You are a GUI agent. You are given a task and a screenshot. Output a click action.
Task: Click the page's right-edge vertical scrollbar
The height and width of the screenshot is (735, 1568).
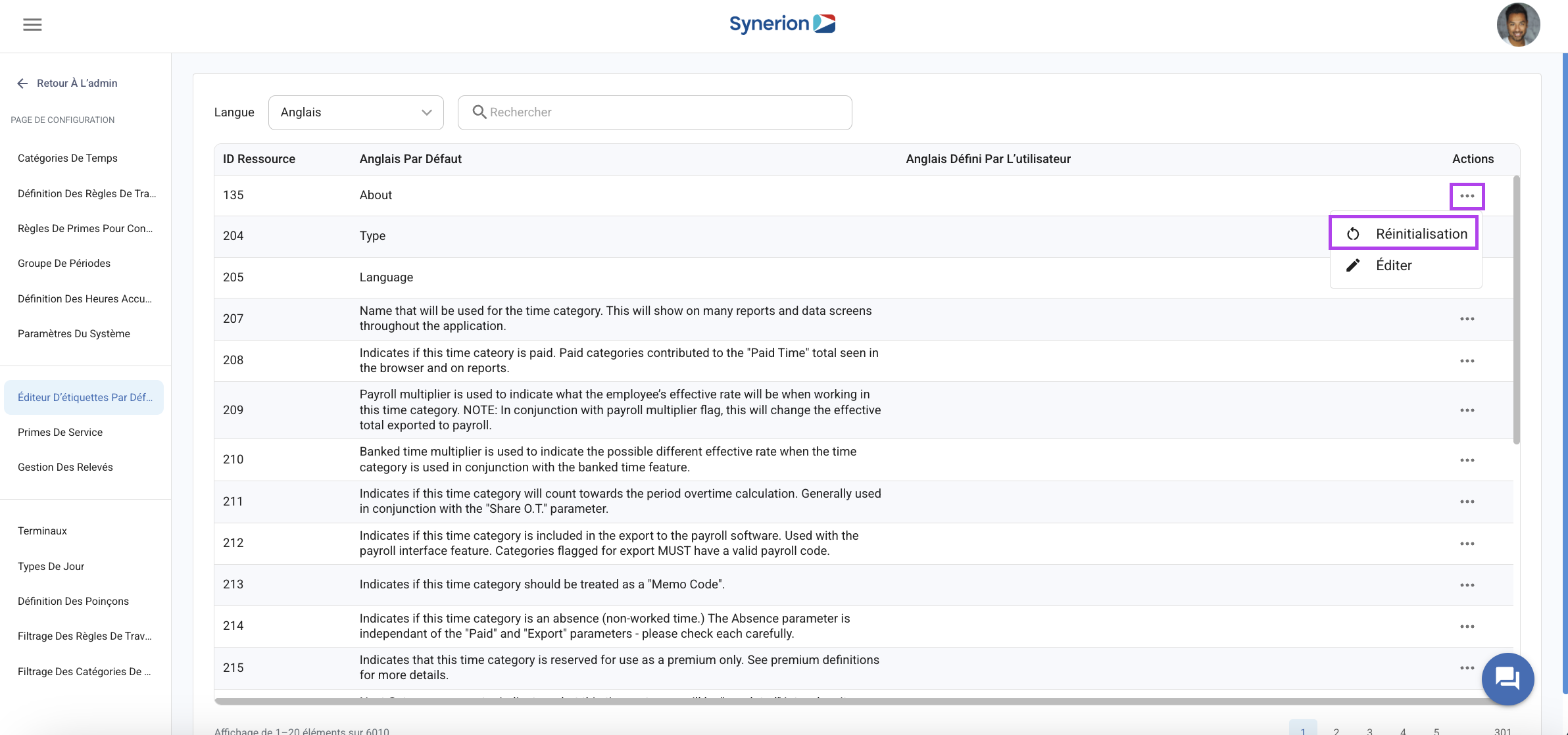click(1565, 373)
